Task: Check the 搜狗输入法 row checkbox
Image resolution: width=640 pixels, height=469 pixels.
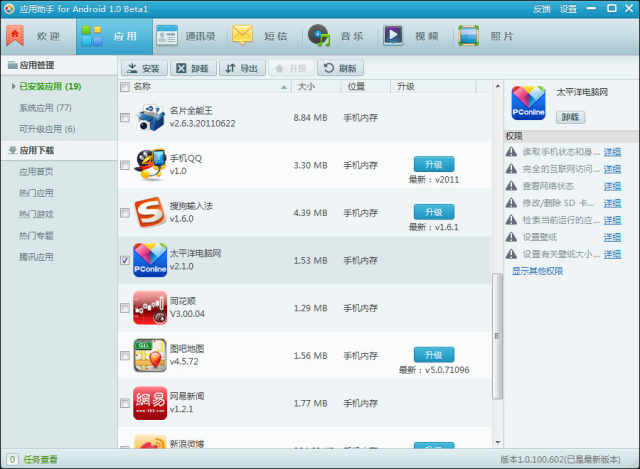Action: (x=125, y=213)
